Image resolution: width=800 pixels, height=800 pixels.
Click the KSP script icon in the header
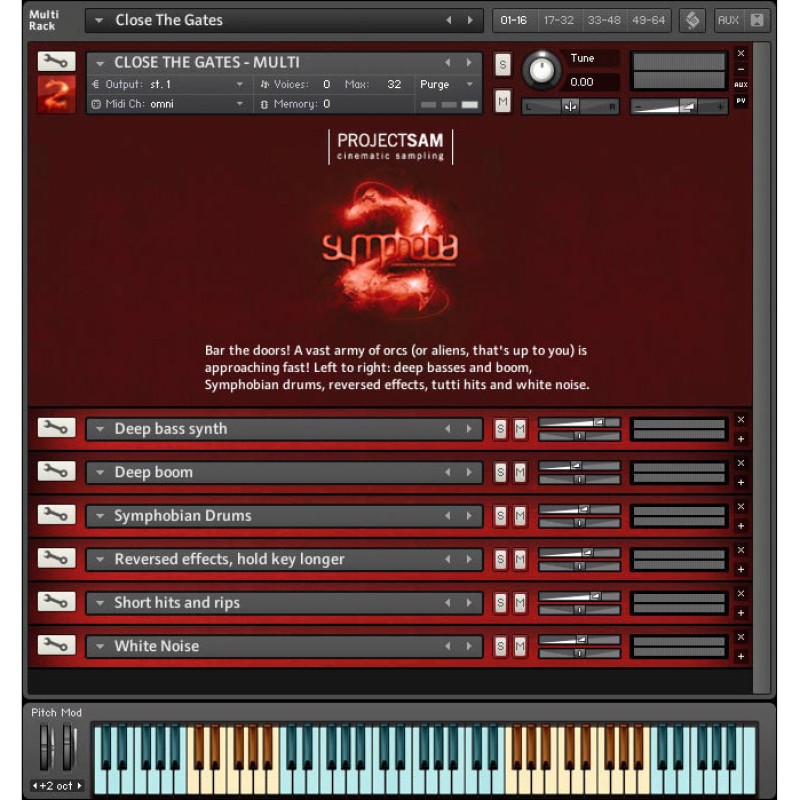(x=692, y=20)
